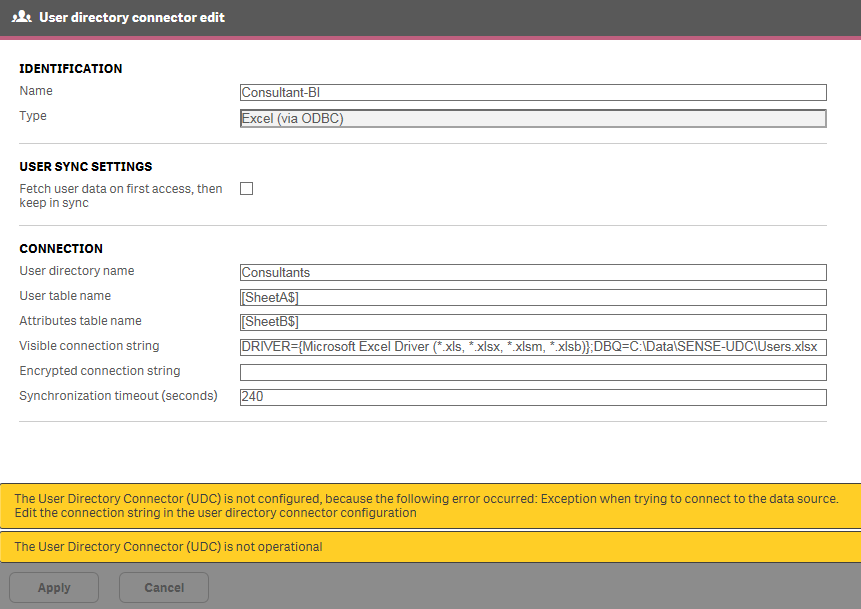861x609 pixels.
Task: Click the user directory connector icon in header
Action: click(21, 17)
